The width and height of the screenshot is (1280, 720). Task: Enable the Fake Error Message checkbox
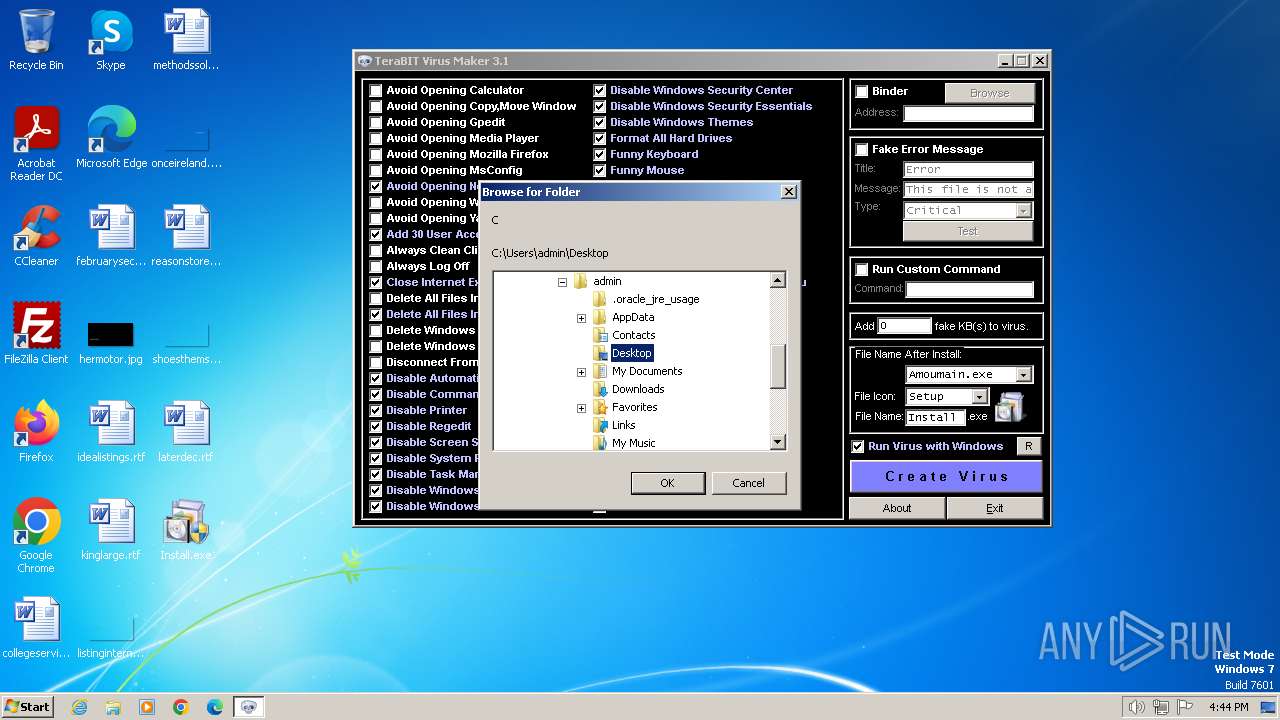[x=862, y=150]
